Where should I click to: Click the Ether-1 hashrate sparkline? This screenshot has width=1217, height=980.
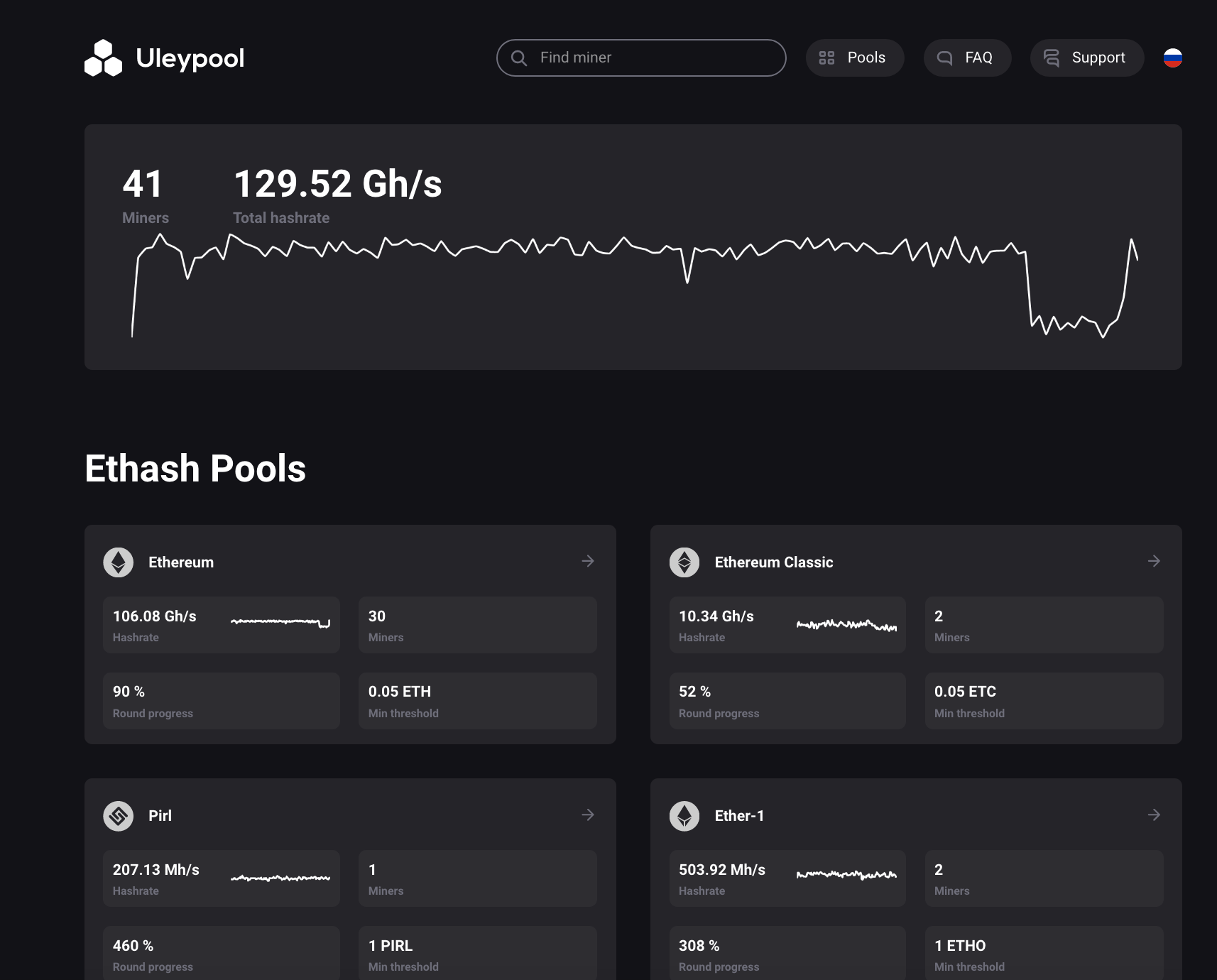[x=846, y=875]
